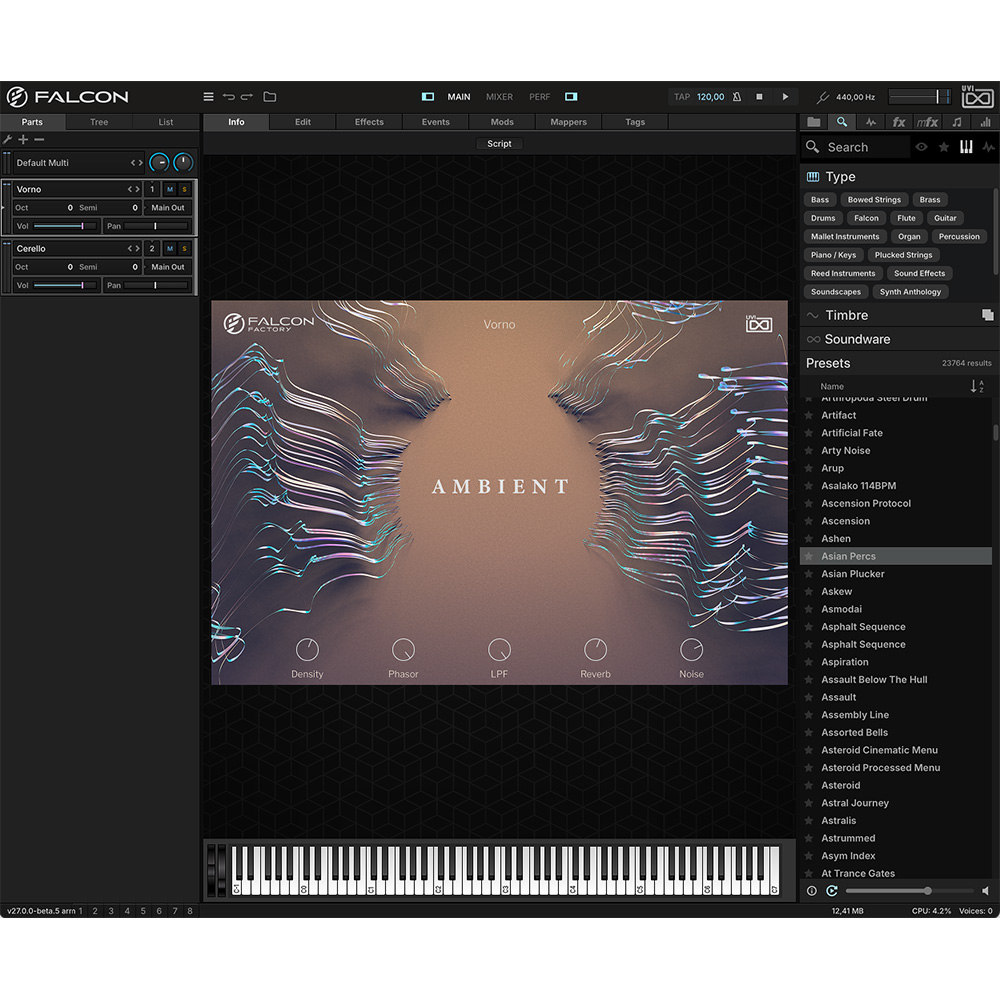
Task: Click in the Search presets field
Action: click(x=867, y=147)
